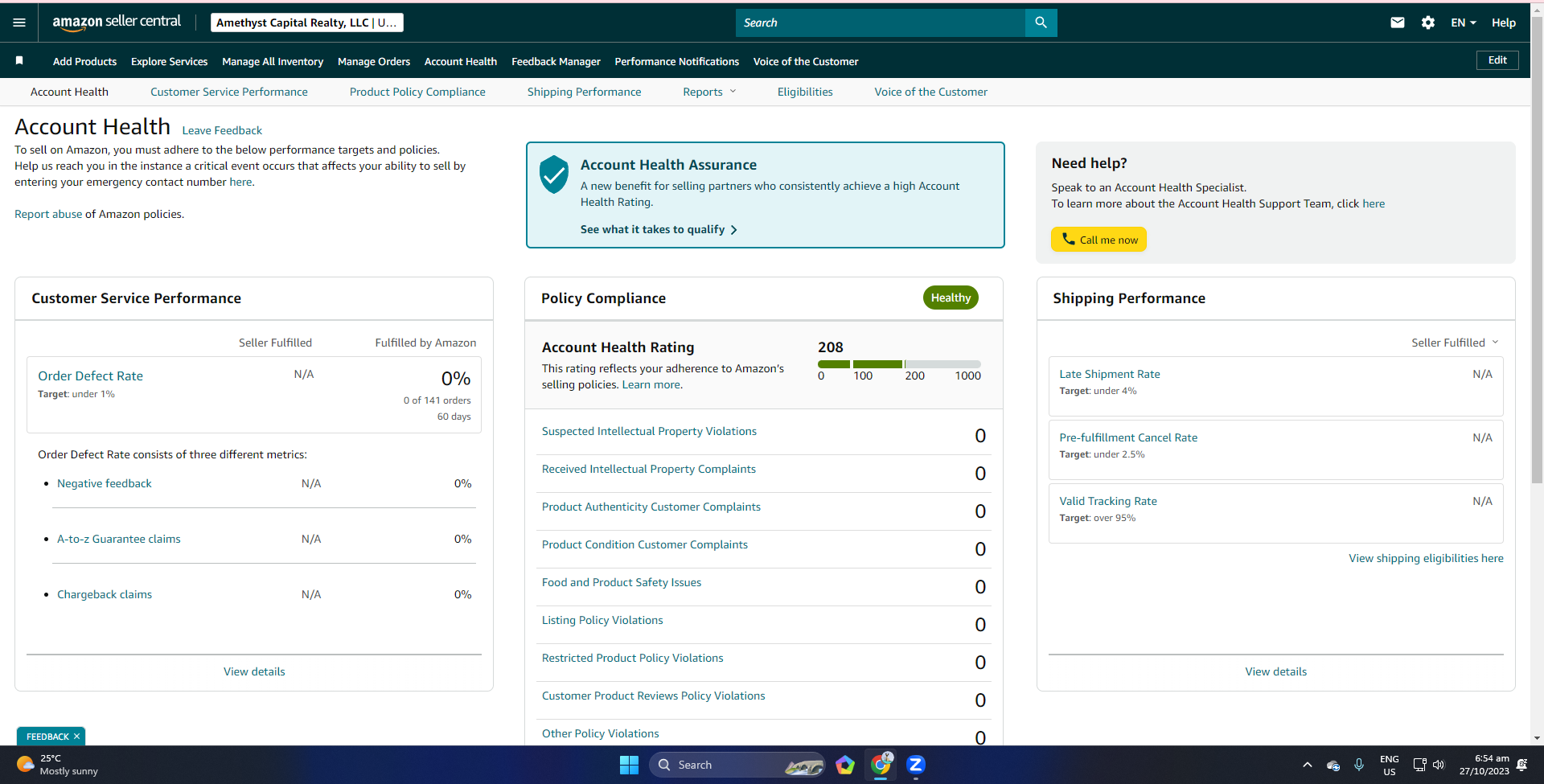The image size is (1544, 784).
Task: Open Manage All Inventory menu item
Action: click(x=273, y=61)
